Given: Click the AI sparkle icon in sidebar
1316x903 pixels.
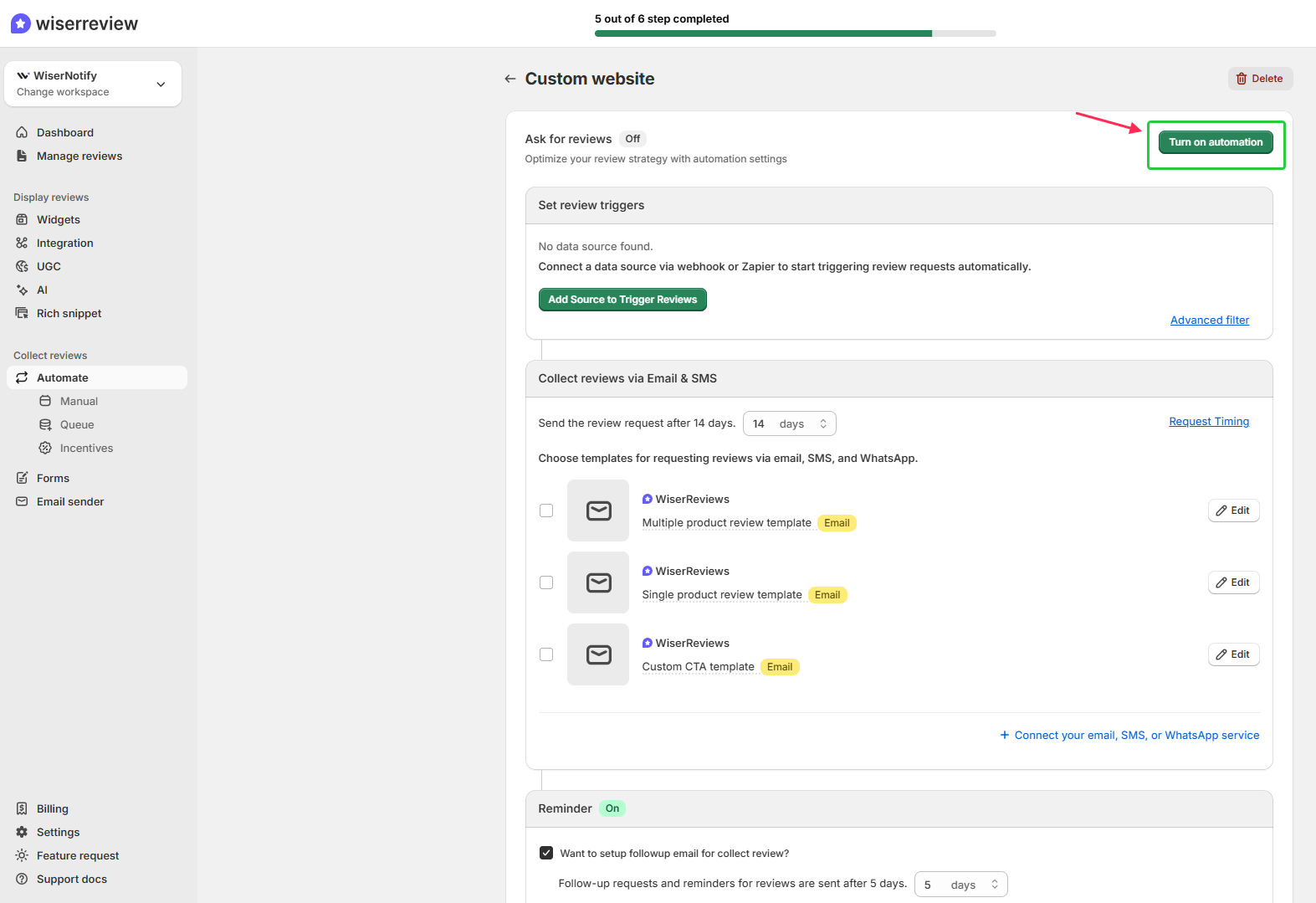Looking at the screenshot, I should pyautogui.click(x=23, y=290).
